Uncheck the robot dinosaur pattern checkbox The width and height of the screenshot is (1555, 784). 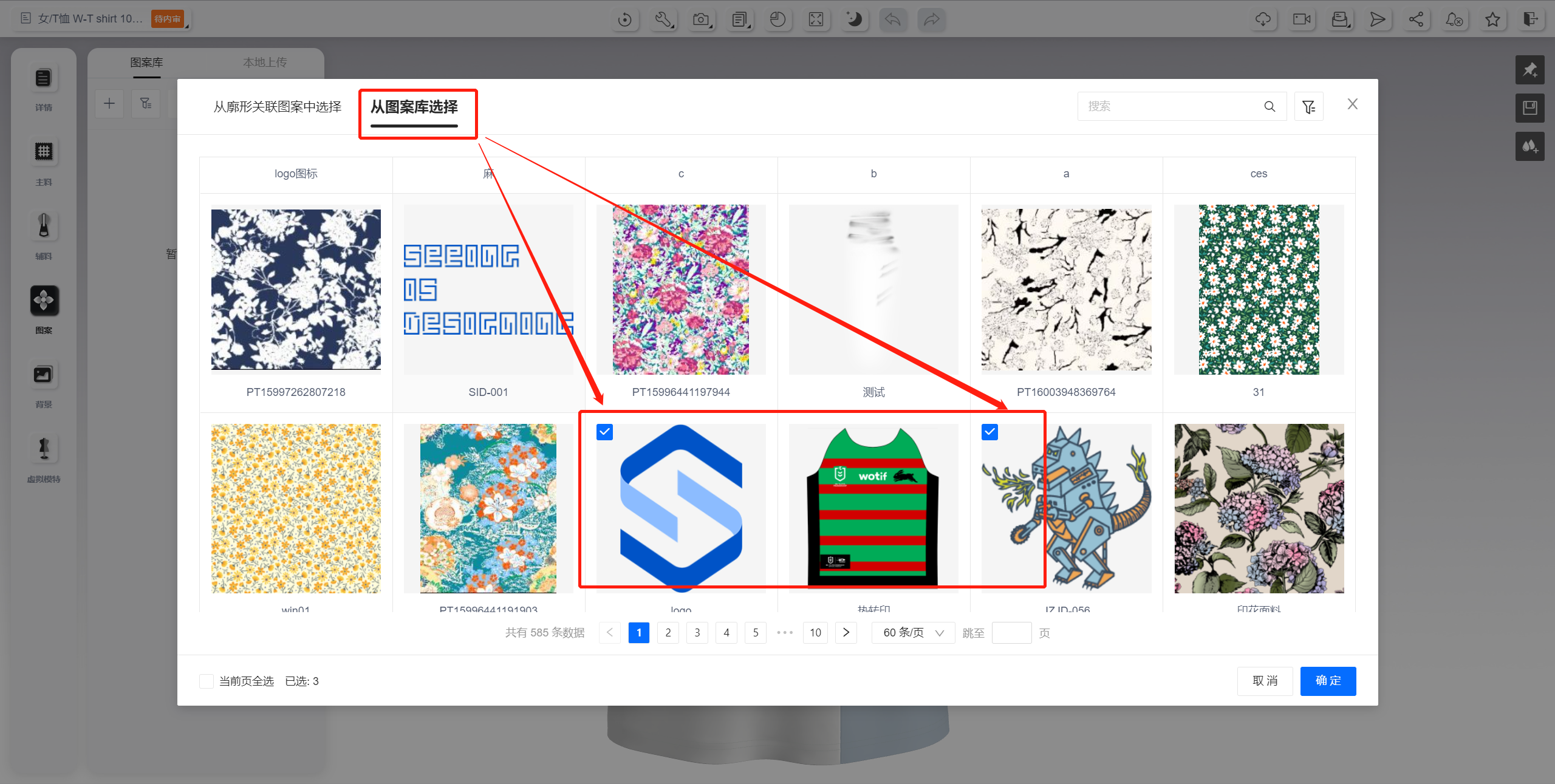pyautogui.click(x=989, y=432)
